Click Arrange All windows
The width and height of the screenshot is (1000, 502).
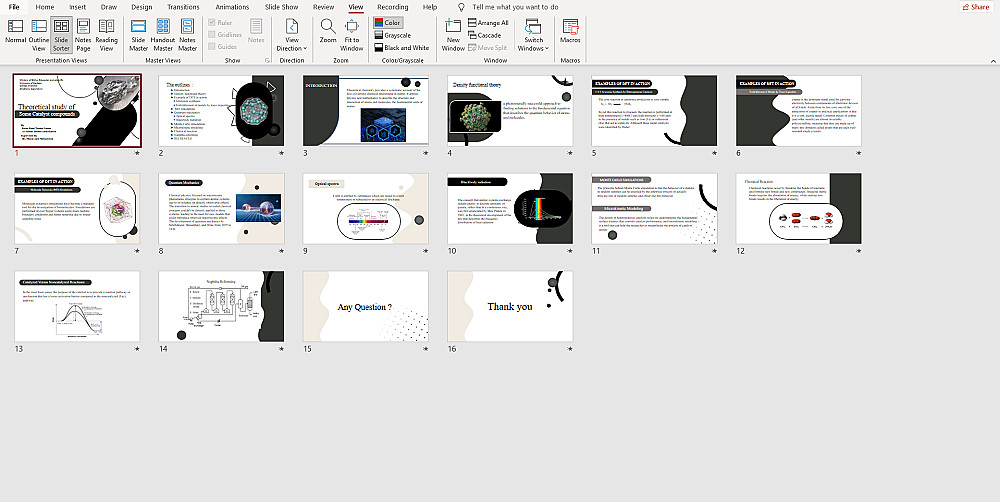[x=488, y=22]
